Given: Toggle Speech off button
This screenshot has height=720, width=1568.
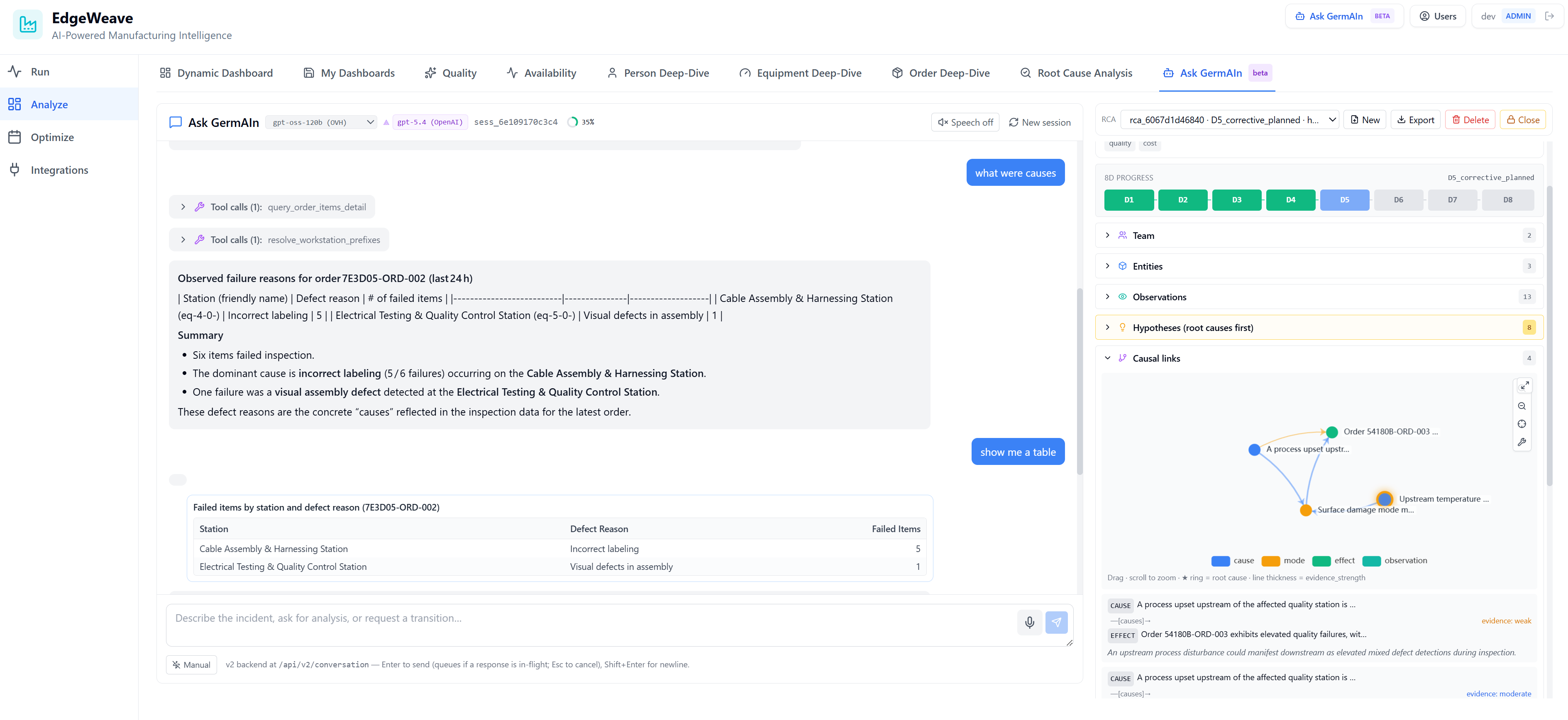Looking at the screenshot, I should (x=965, y=122).
